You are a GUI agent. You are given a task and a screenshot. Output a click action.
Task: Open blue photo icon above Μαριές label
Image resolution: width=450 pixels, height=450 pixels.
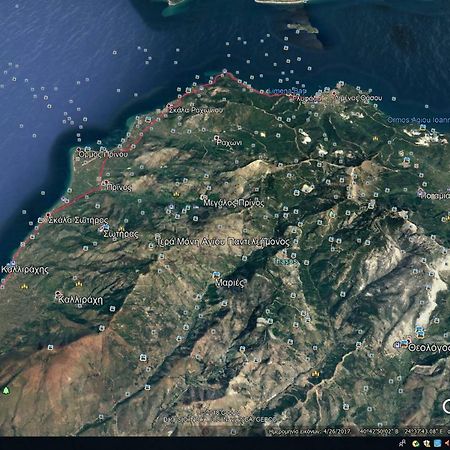216,275
